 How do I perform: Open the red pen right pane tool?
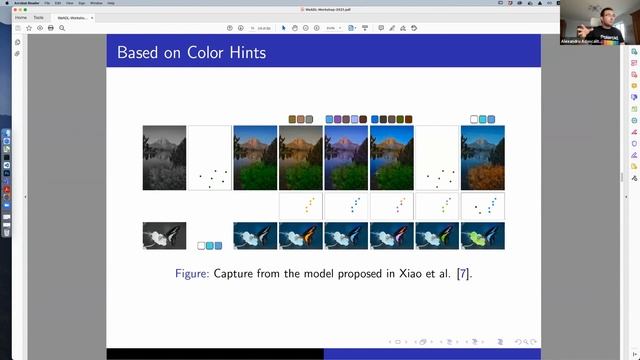pyautogui.click(x=634, y=132)
